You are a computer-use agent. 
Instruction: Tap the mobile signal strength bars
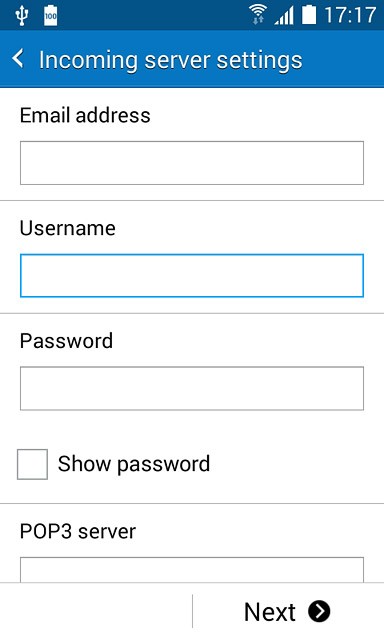284,16
